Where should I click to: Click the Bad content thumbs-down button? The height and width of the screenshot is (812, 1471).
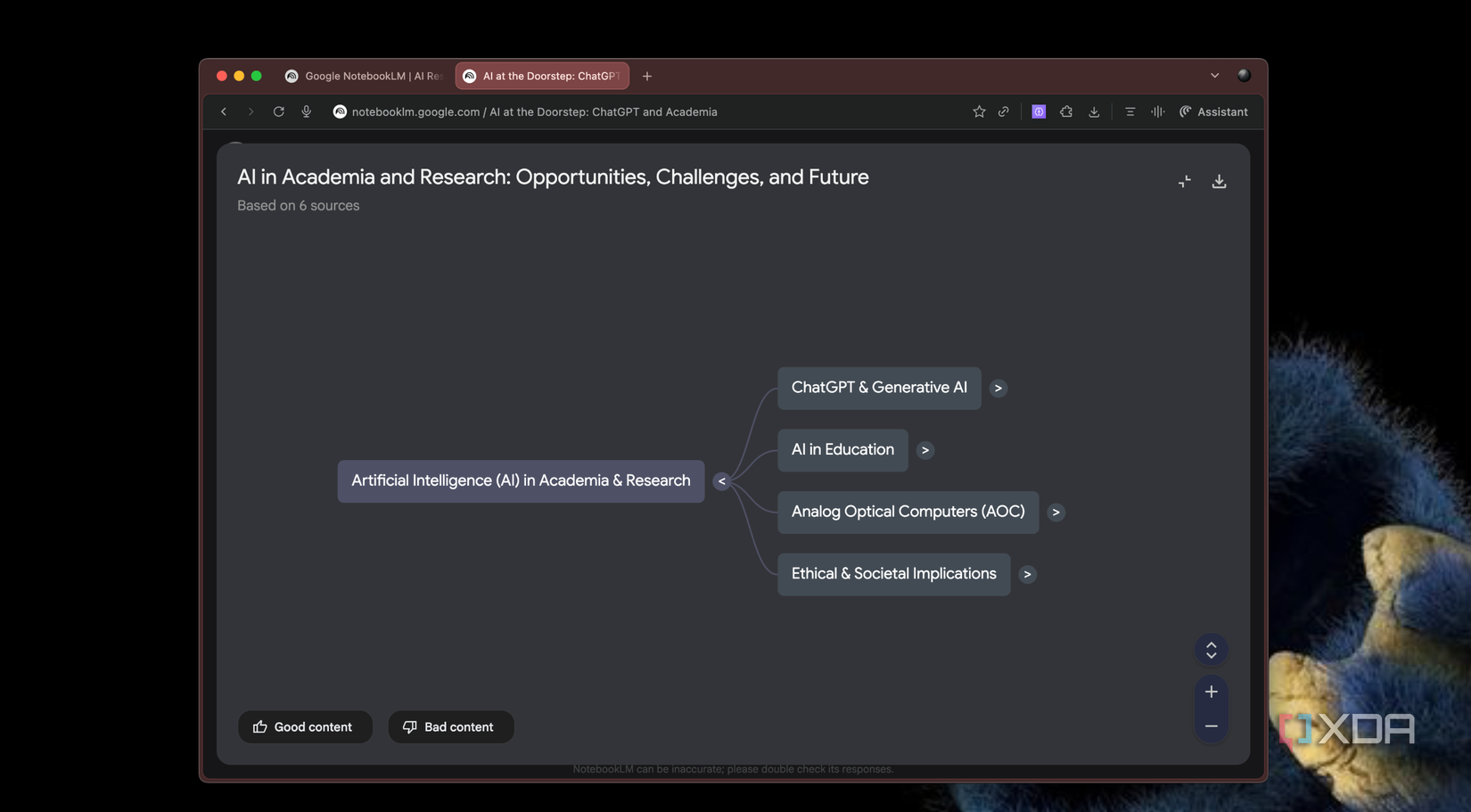[450, 727]
